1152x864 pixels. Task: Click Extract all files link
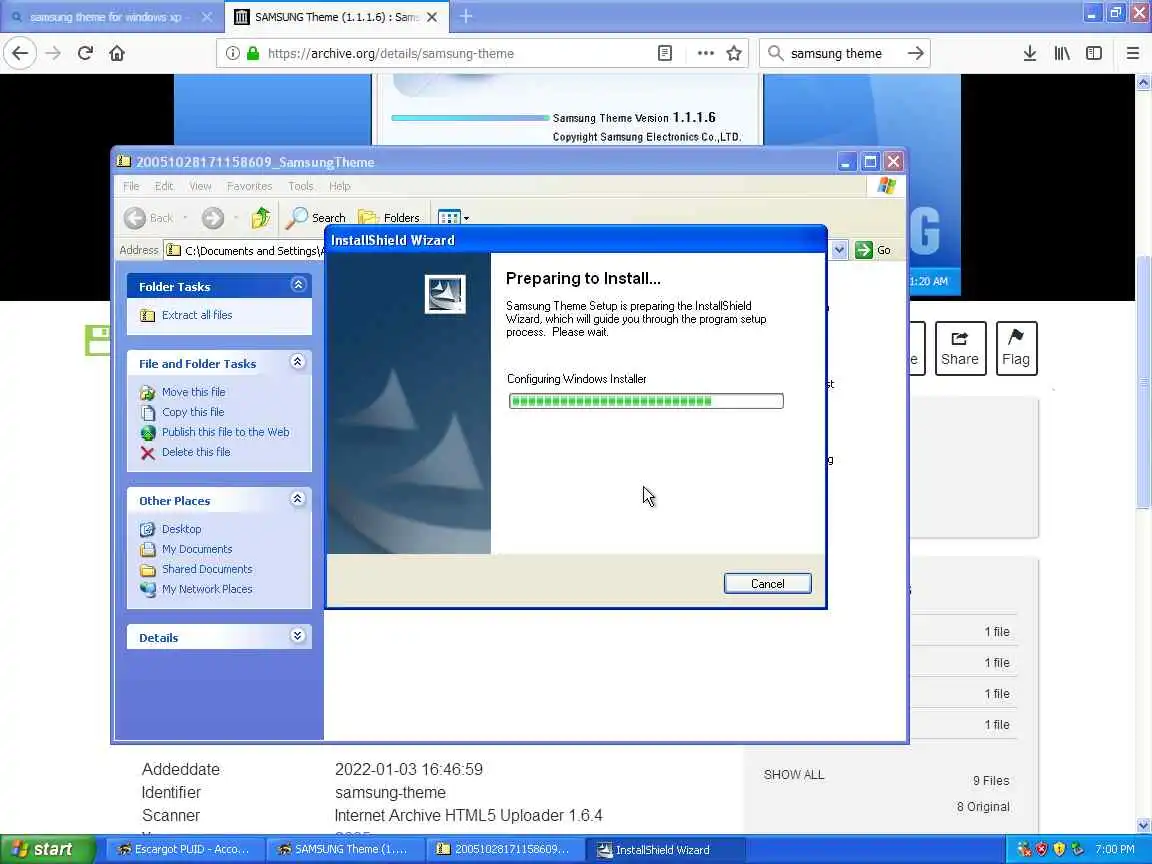click(196, 315)
